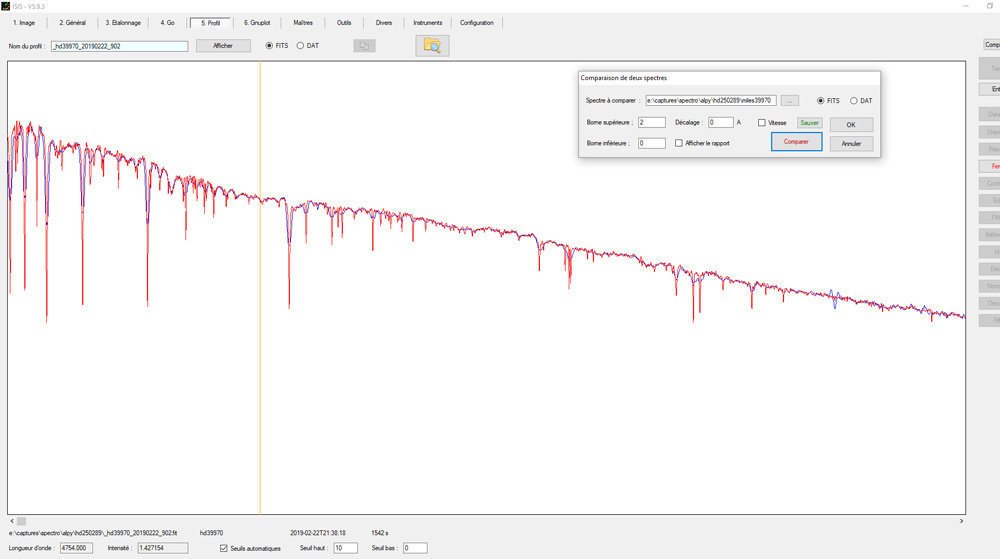The image size is (1000, 559).
Task: Click Annuler in the comparison dialog
Action: coord(851,144)
